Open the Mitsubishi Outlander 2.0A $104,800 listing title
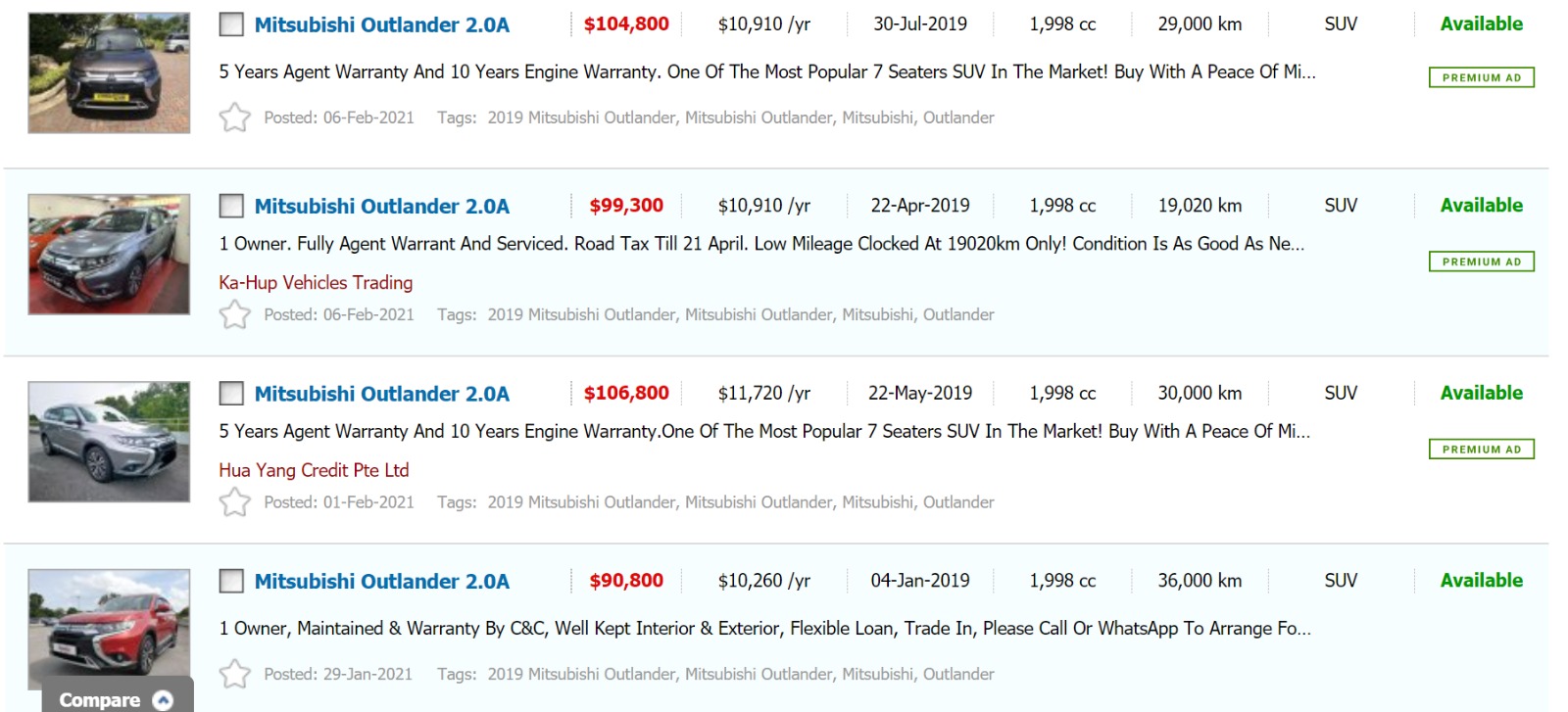Image resolution: width=1568 pixels, height=712 pixels. [x=381, y=24]
